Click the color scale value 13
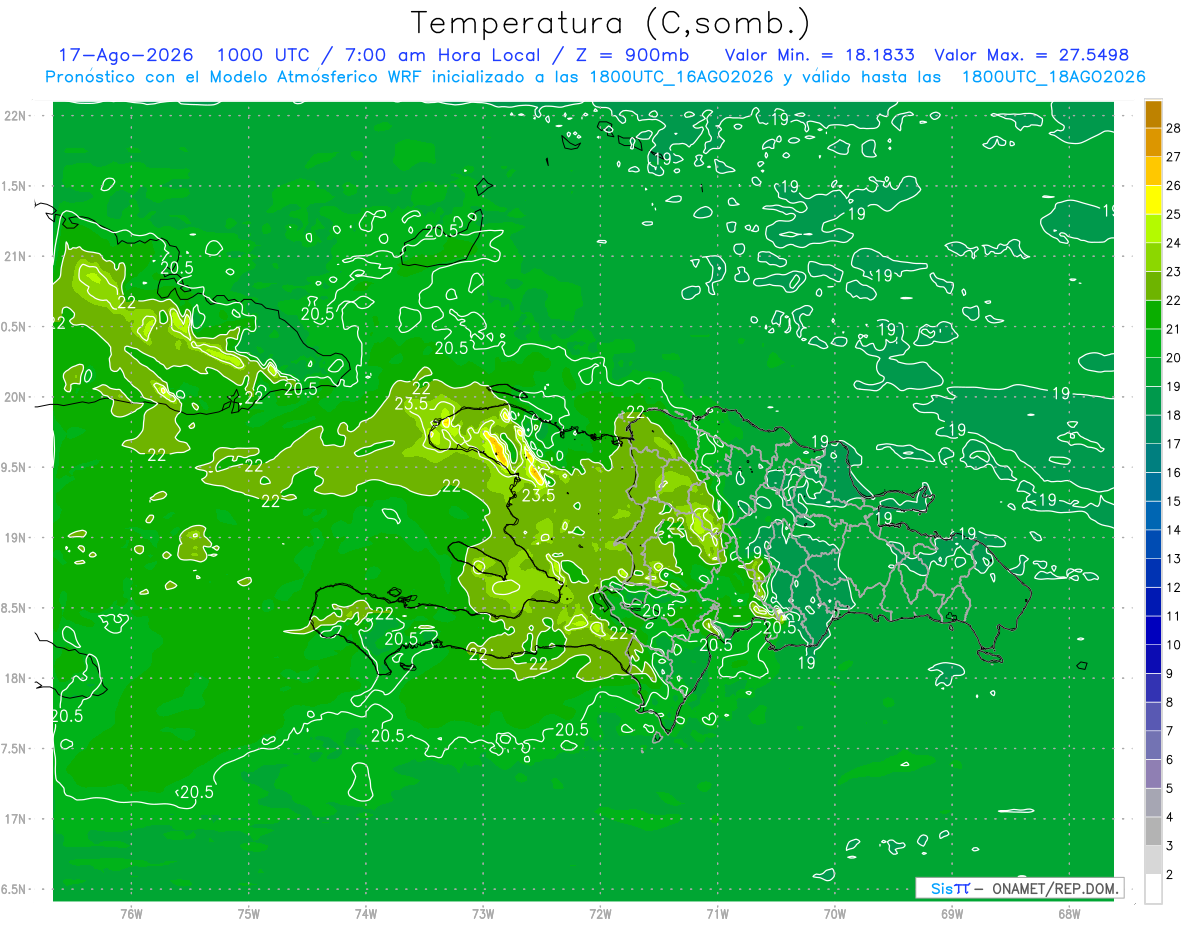Screen dimensions: 1200x927 (1173, 558)
